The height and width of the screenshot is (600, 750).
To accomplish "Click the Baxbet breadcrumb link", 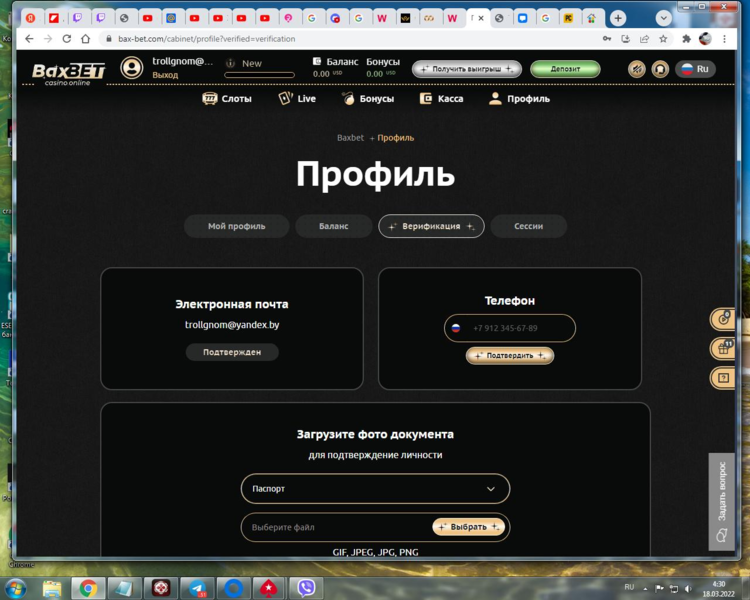I will [x=350, y=138].
